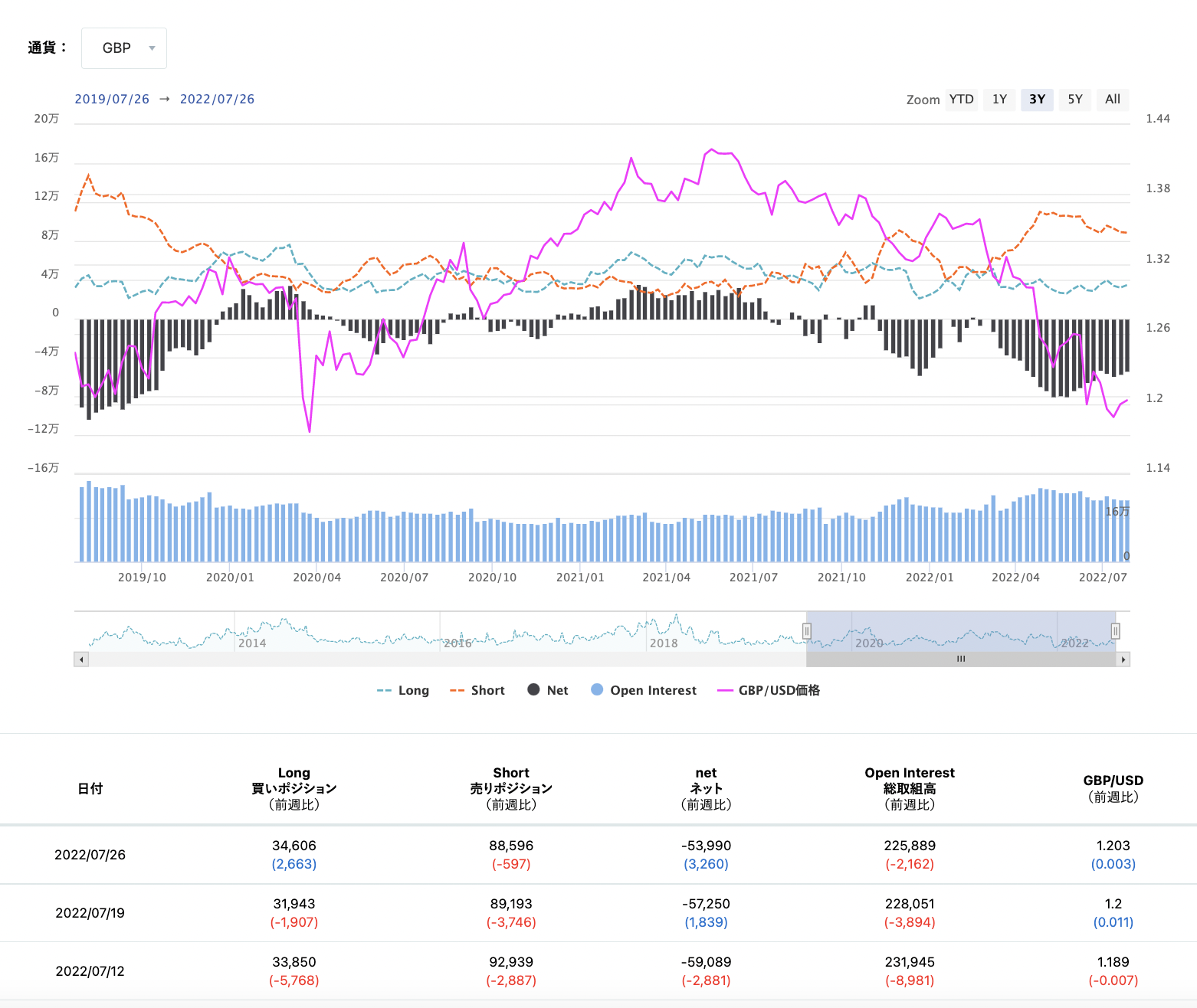Click the Long value 31,943
Image resolution: width=1197 pixels, height=1008 pixels.
pyautogui.click(x=294, y=904)
